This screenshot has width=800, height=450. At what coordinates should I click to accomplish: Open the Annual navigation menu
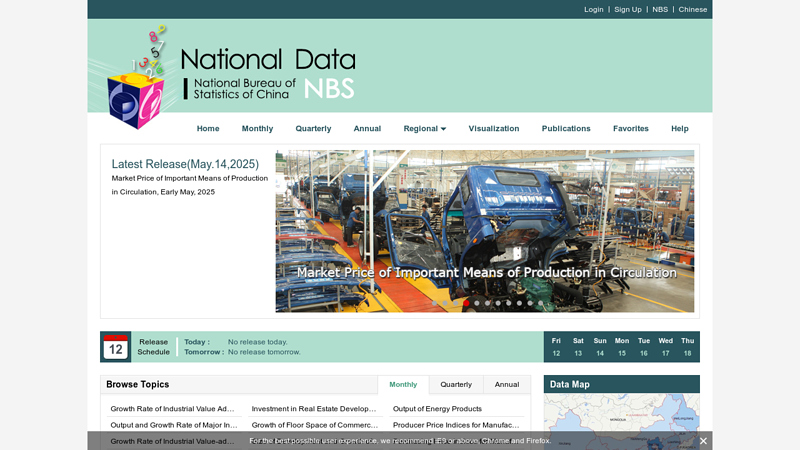coord(367,129)
